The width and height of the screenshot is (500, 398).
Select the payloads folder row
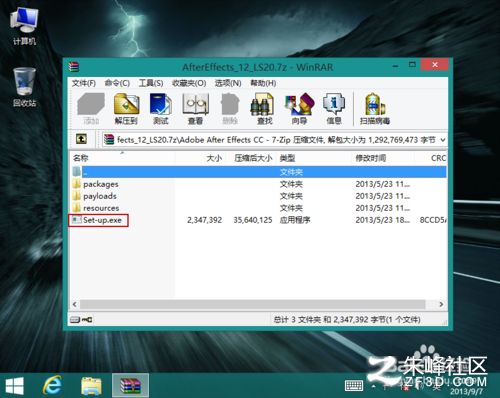pyautogui.click(x=258, y=196)
